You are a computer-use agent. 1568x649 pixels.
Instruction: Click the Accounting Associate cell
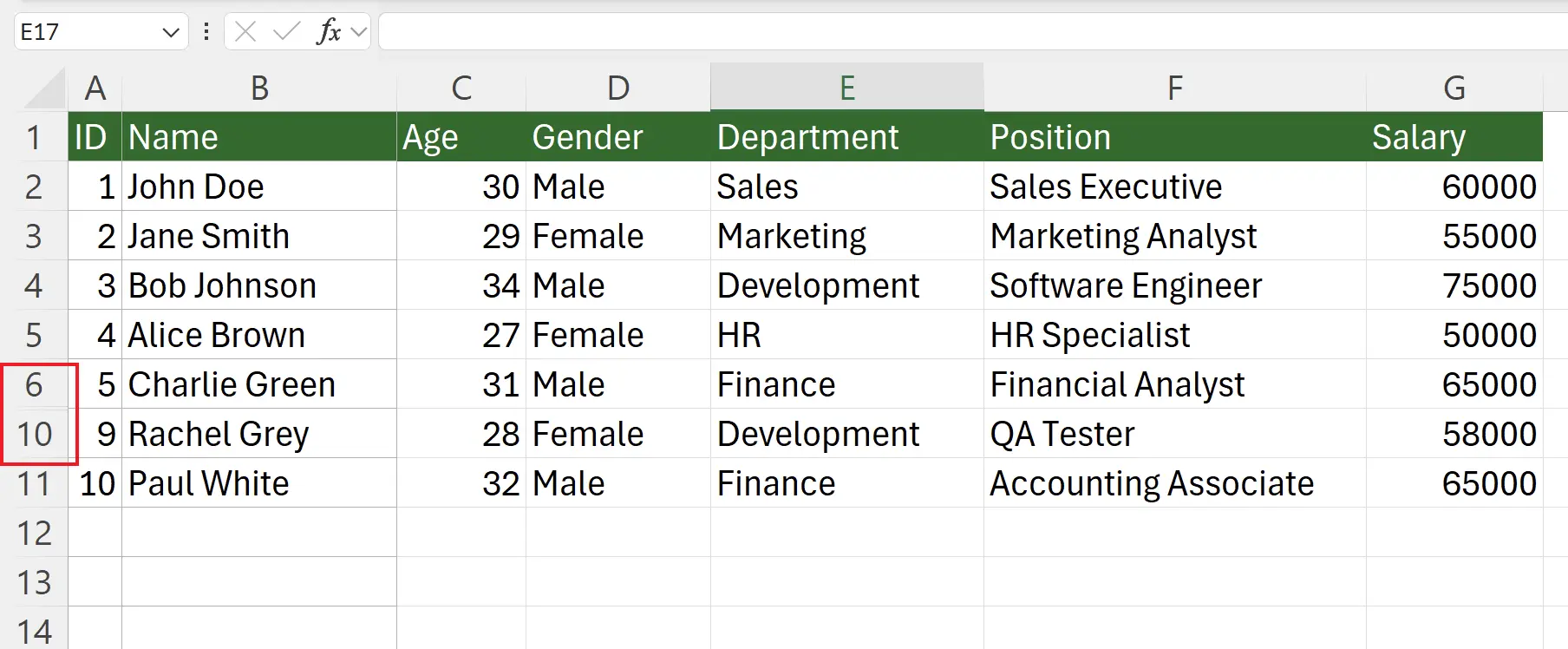[1174, 483]
